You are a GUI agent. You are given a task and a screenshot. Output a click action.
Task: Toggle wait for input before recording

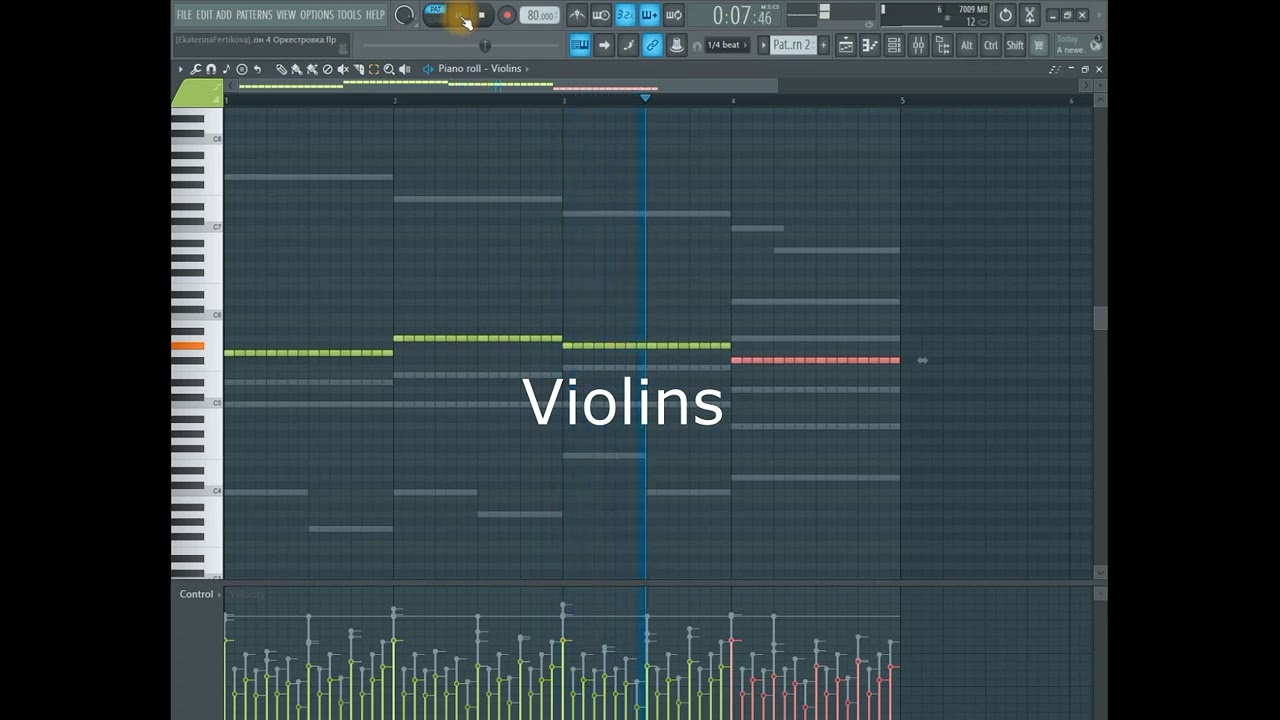601,15
